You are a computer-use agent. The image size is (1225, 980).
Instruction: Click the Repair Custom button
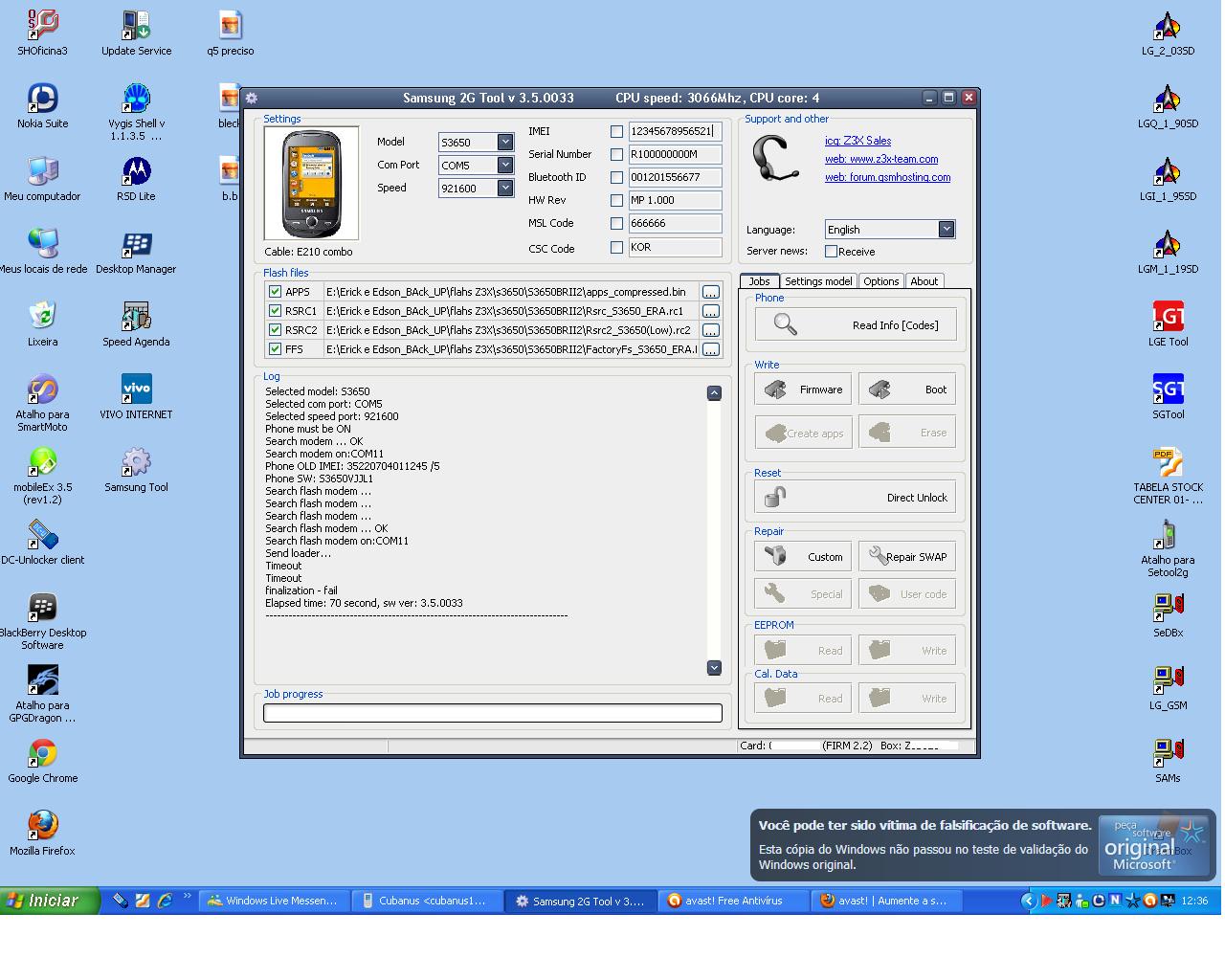point(803,556)
